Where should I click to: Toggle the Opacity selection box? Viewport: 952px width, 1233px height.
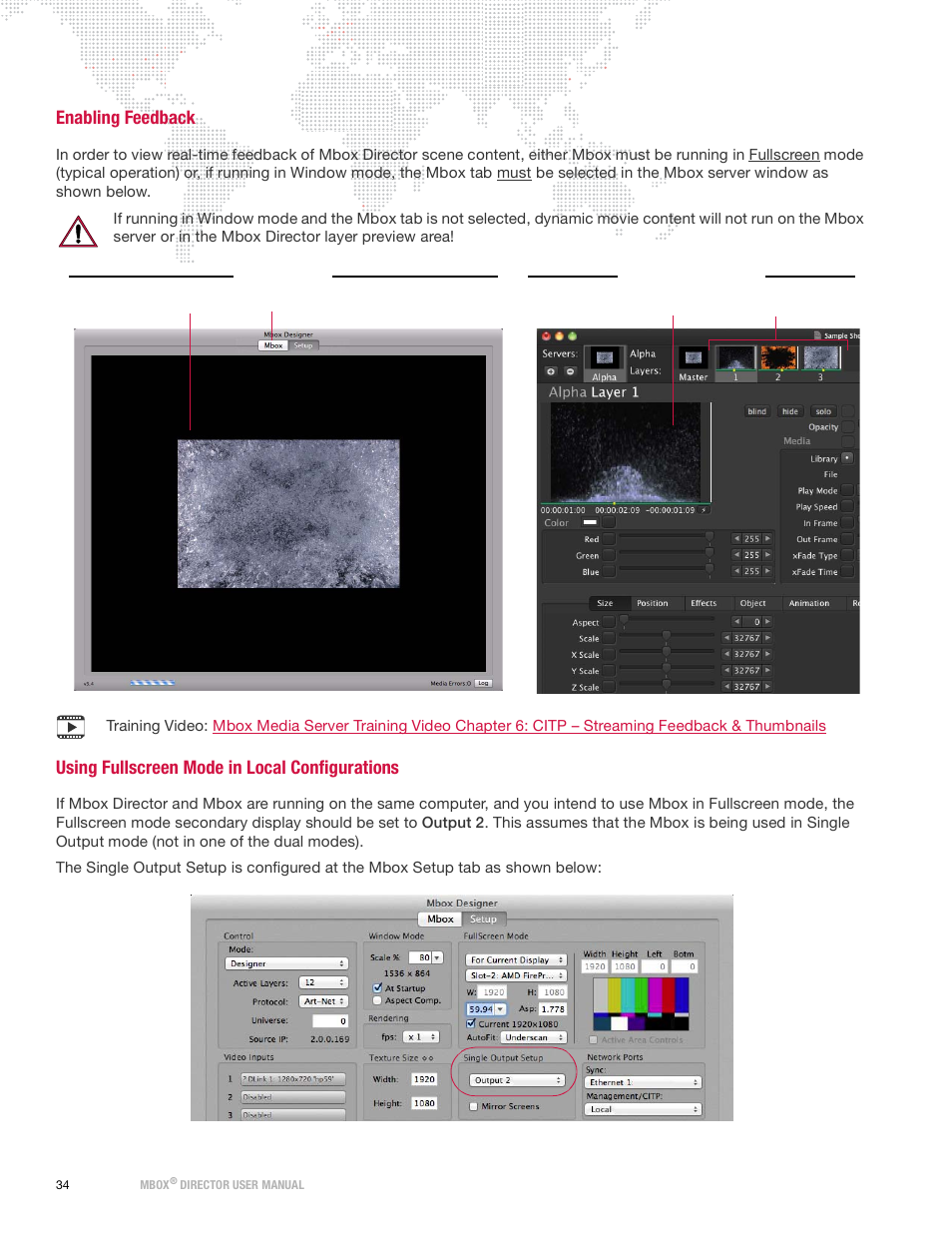[x=848, y=427]
